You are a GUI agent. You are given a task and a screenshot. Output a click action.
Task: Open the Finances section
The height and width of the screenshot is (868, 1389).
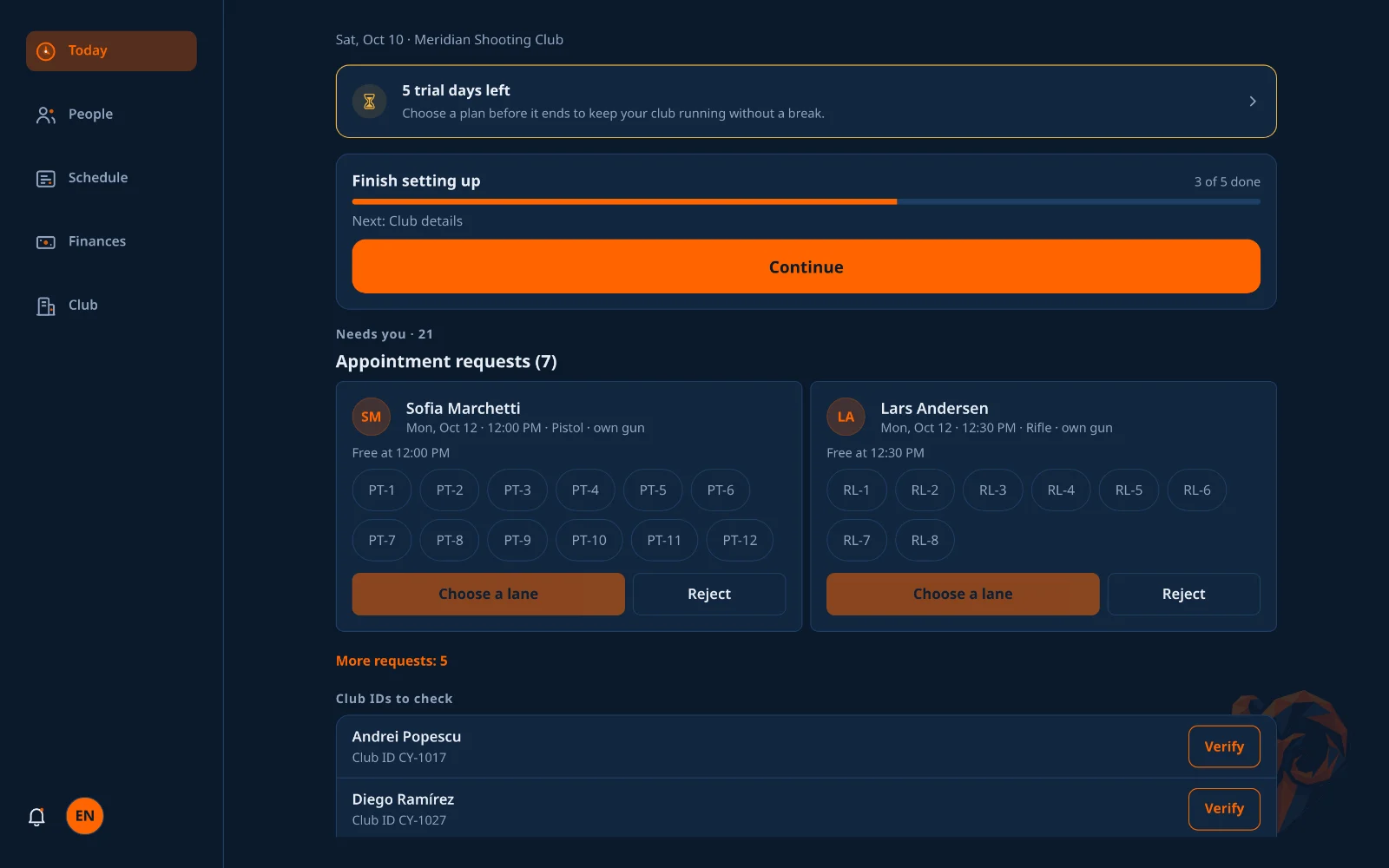pyautogui.click(x=111, y=241)
